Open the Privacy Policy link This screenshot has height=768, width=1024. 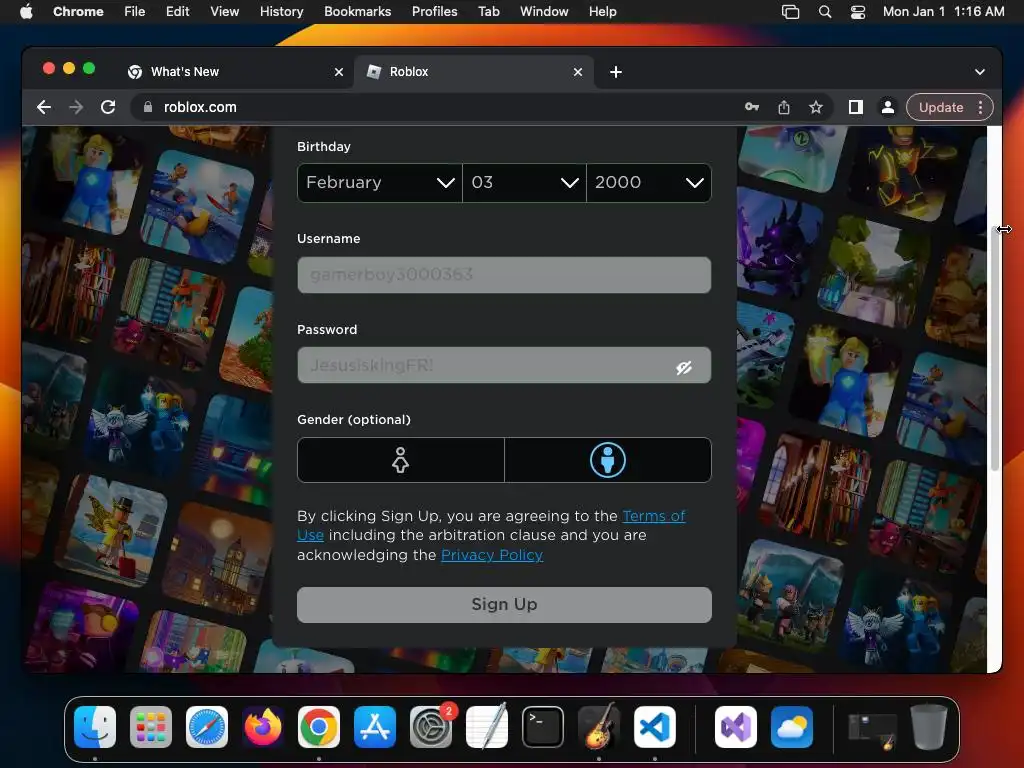pyautogui.click(x=492, y=555)
